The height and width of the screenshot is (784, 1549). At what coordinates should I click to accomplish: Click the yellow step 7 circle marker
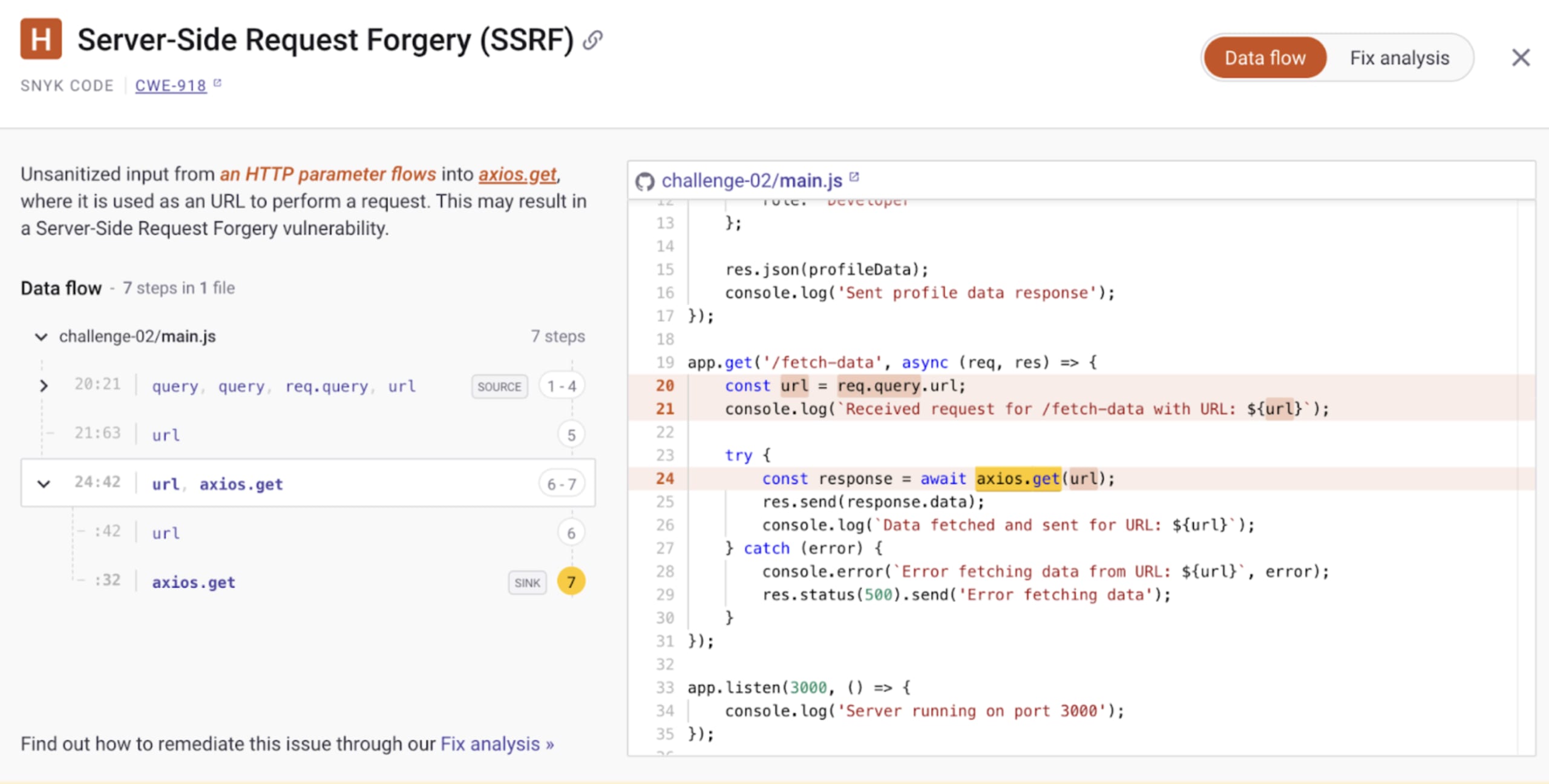coord(571,581)
